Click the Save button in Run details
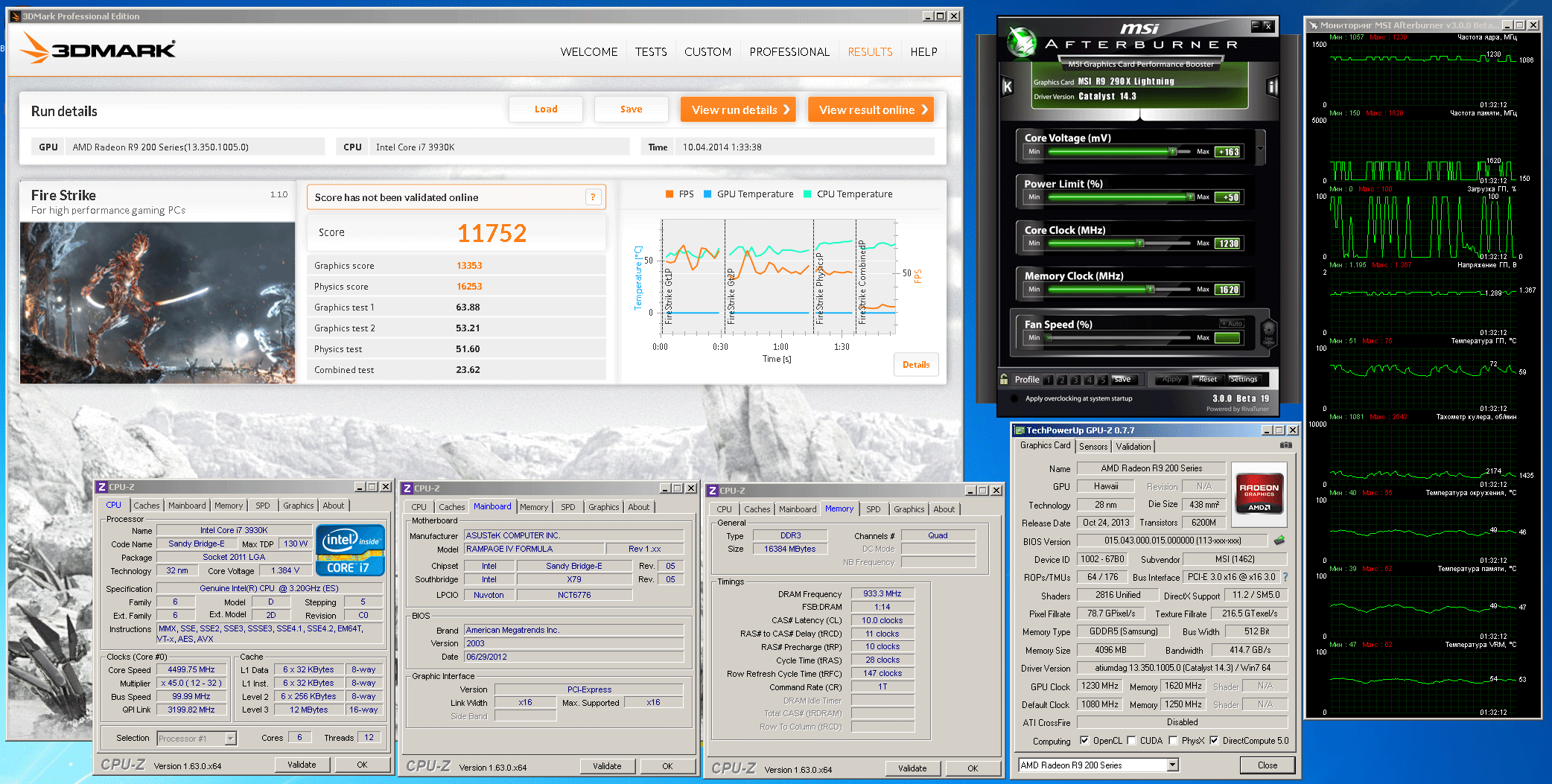1552x784 pixels. tap(632, 109)
